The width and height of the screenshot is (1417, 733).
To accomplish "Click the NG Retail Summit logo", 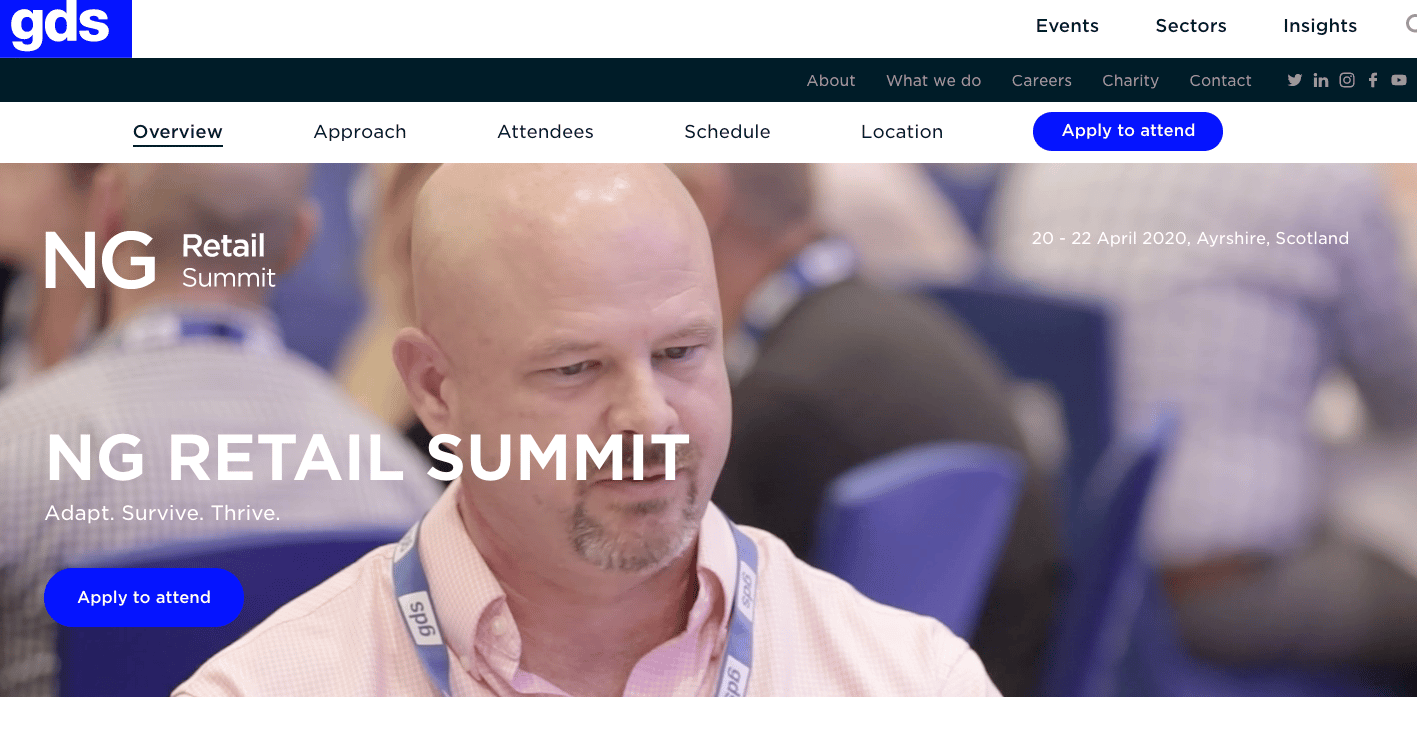I will click(160, 260).
